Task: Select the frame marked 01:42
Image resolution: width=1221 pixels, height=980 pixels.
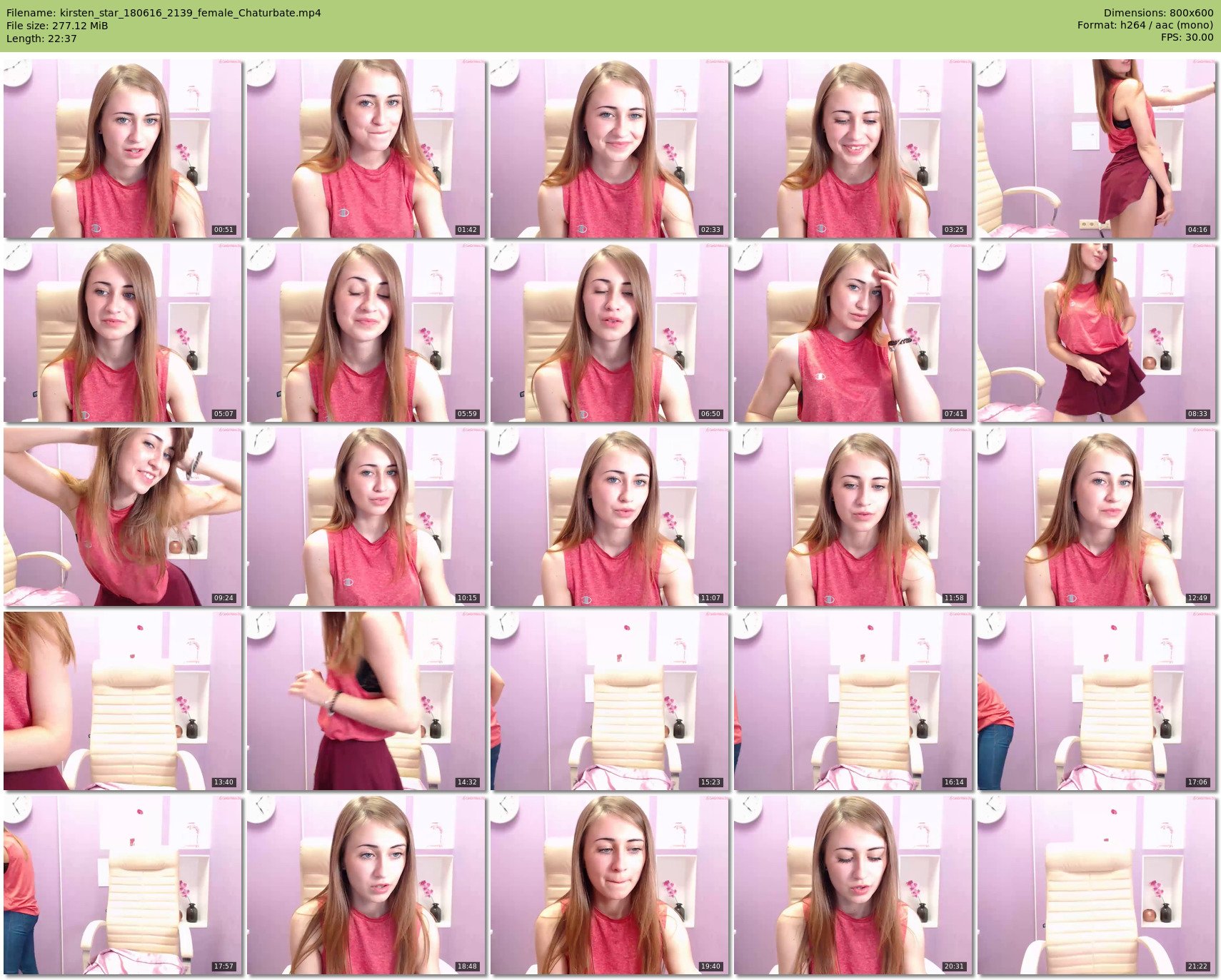Action: [x=366, y=148]
